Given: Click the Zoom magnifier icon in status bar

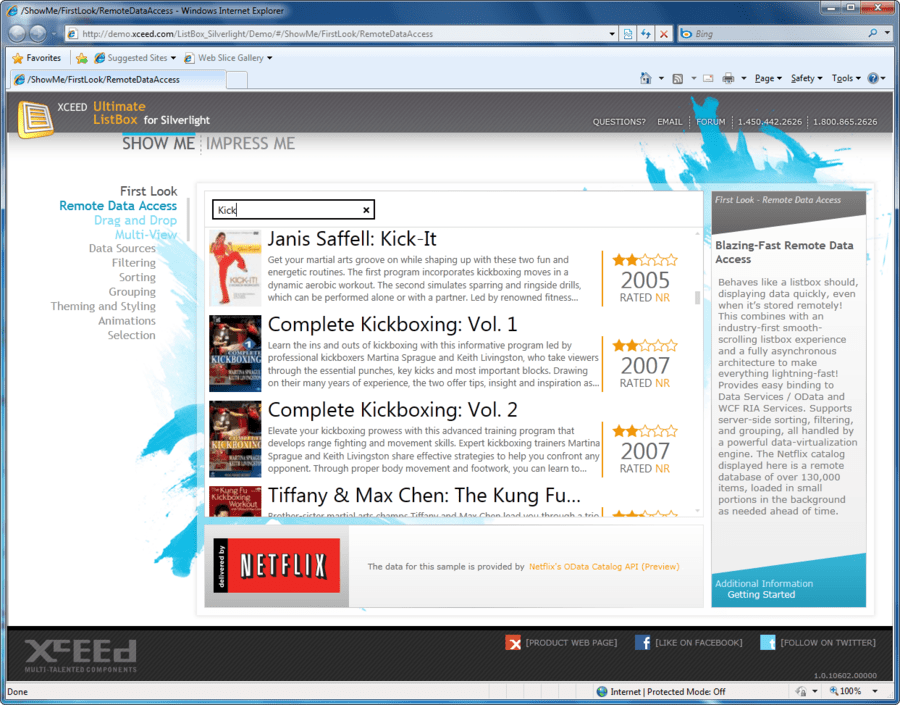Looking at the screenshot, I should [834, 691].
